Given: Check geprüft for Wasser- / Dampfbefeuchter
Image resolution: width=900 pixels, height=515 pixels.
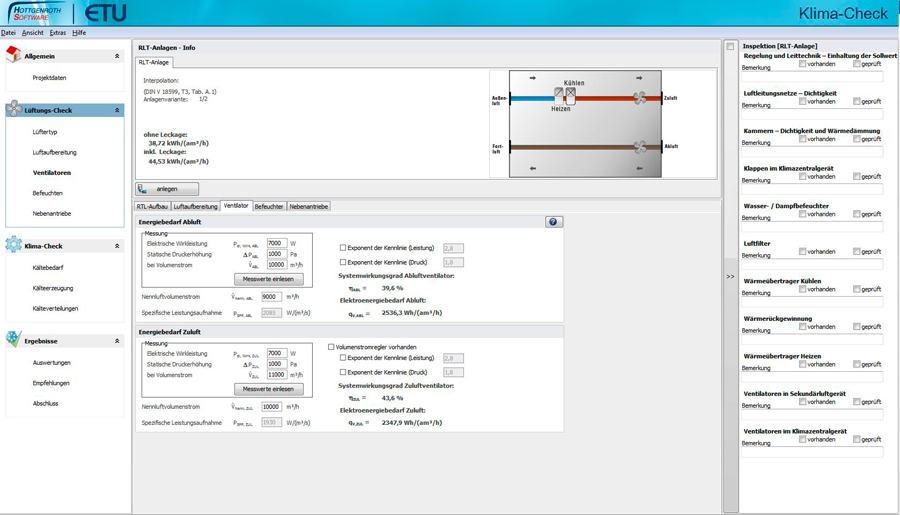Looking at the screenshot, I should (856, 214).
